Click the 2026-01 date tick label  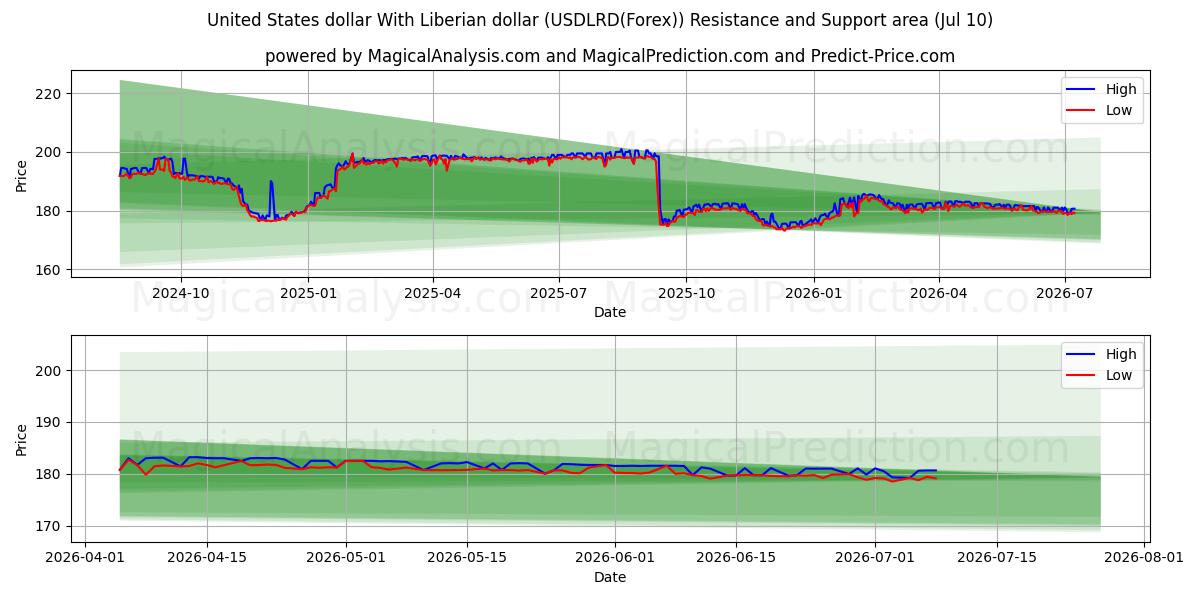click(x=813, y=293)
